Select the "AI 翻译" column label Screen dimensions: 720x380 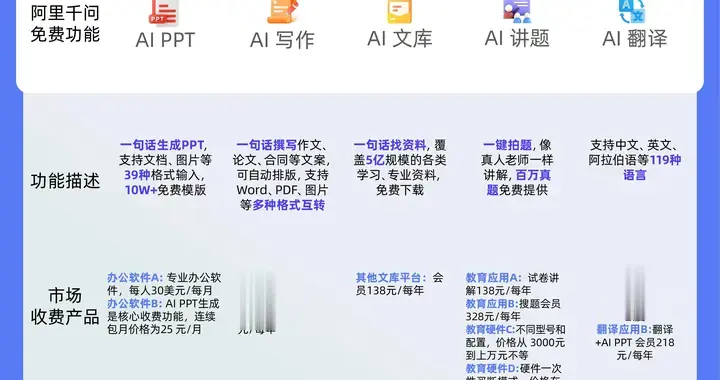635,39
